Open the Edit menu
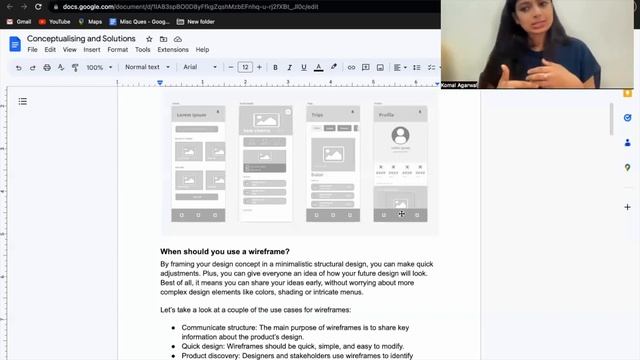 [50, 50]
